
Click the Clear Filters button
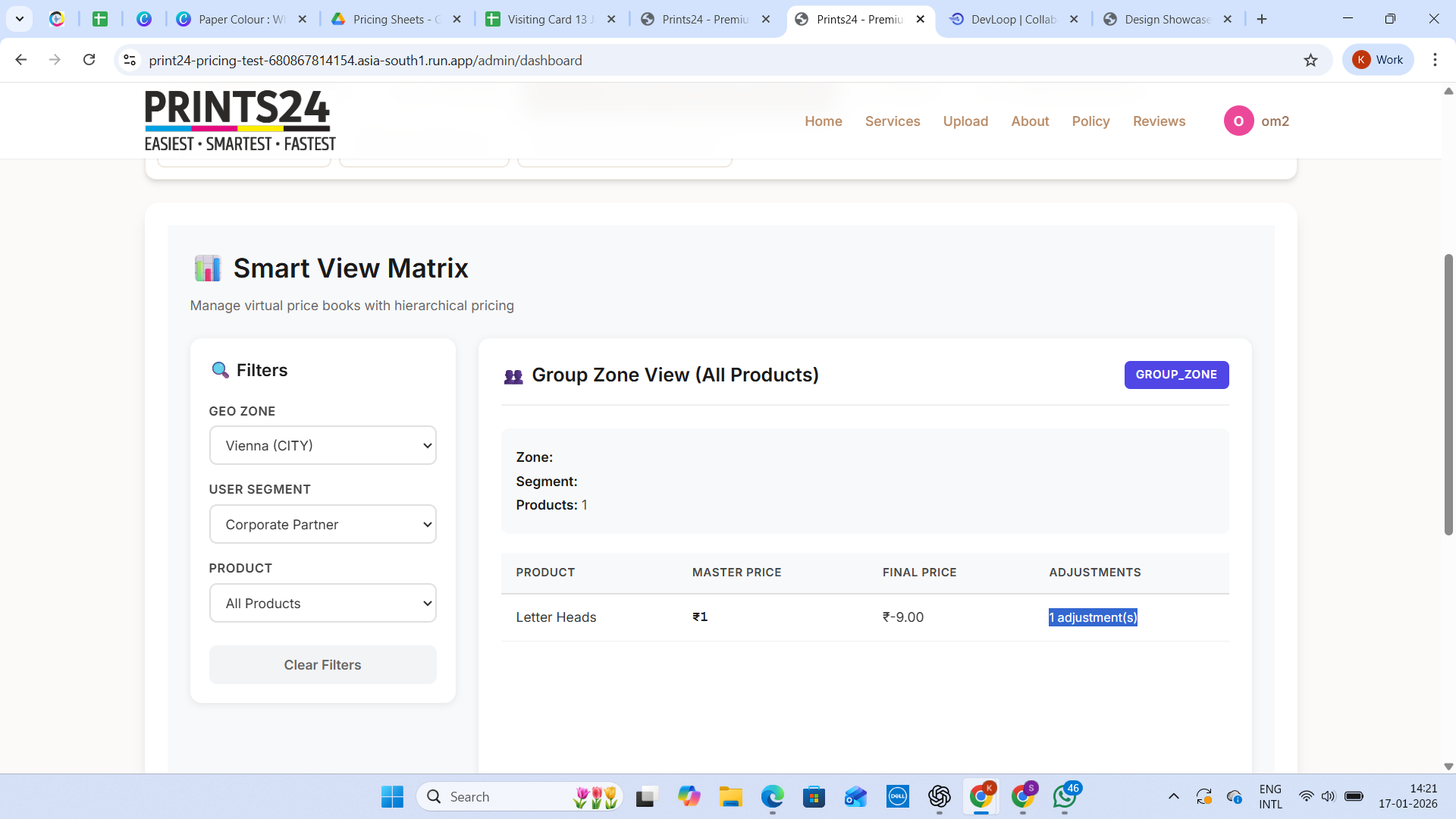(x=322, y=664)
